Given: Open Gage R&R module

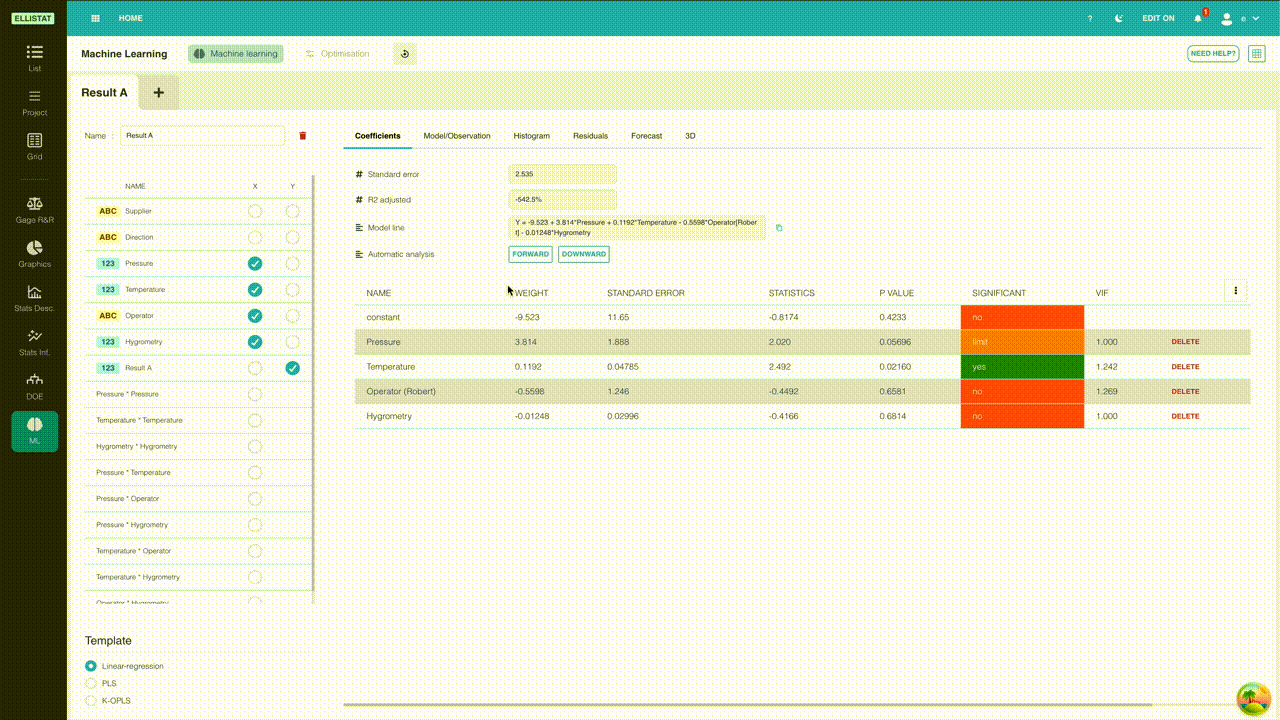Looking at the screenshot, I should 34,209.
